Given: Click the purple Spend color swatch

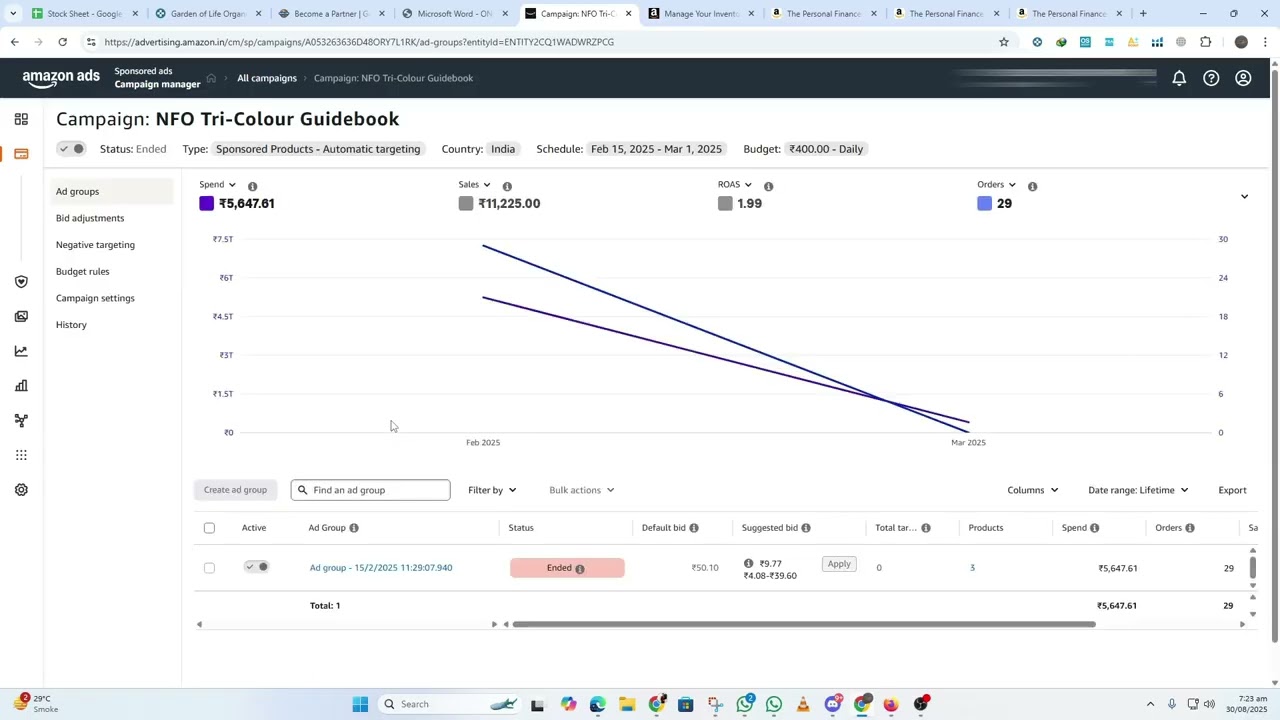Looking at the screenshot, I should [207, 203].
